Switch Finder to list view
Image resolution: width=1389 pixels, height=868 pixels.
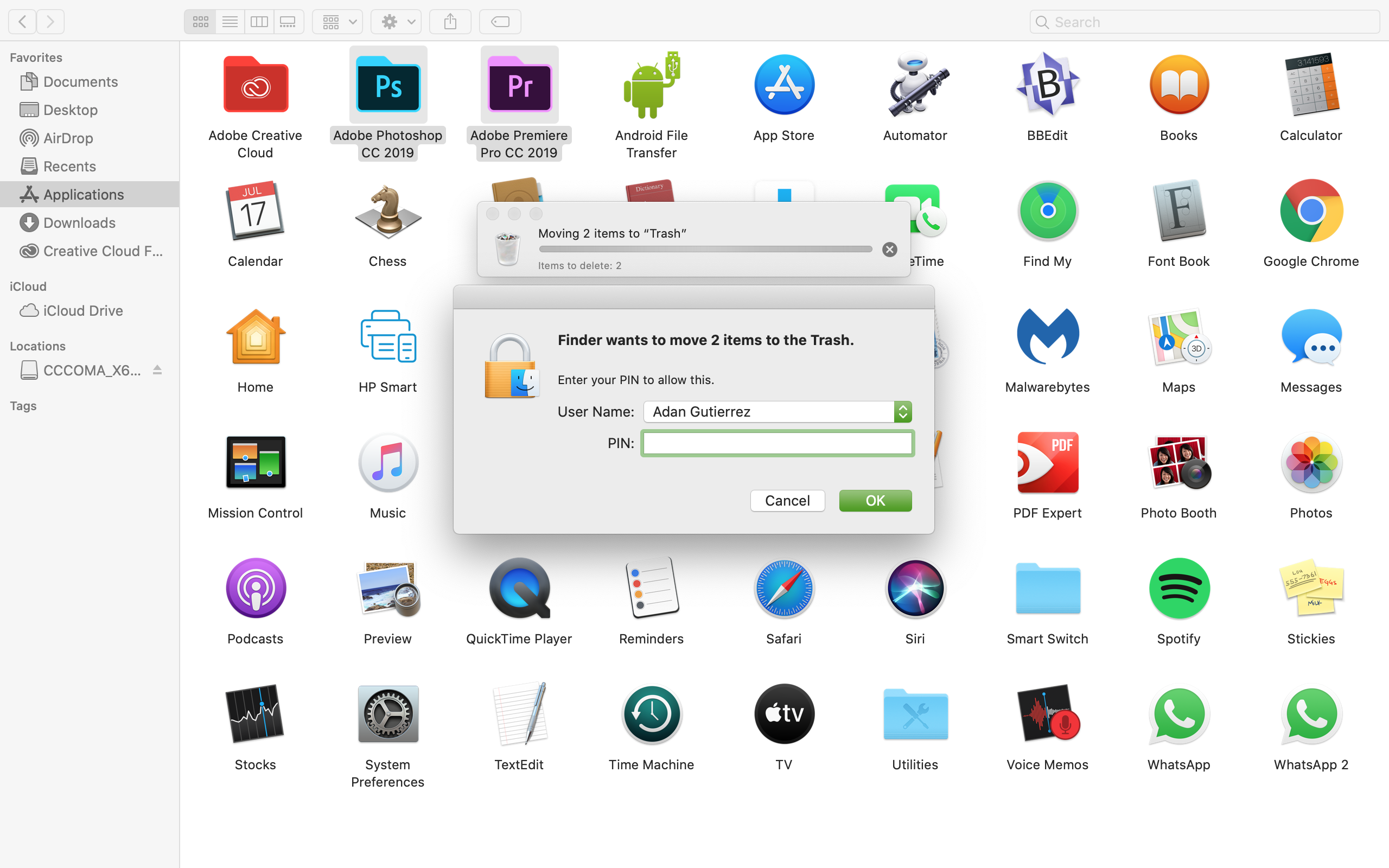tap(230, 22)
